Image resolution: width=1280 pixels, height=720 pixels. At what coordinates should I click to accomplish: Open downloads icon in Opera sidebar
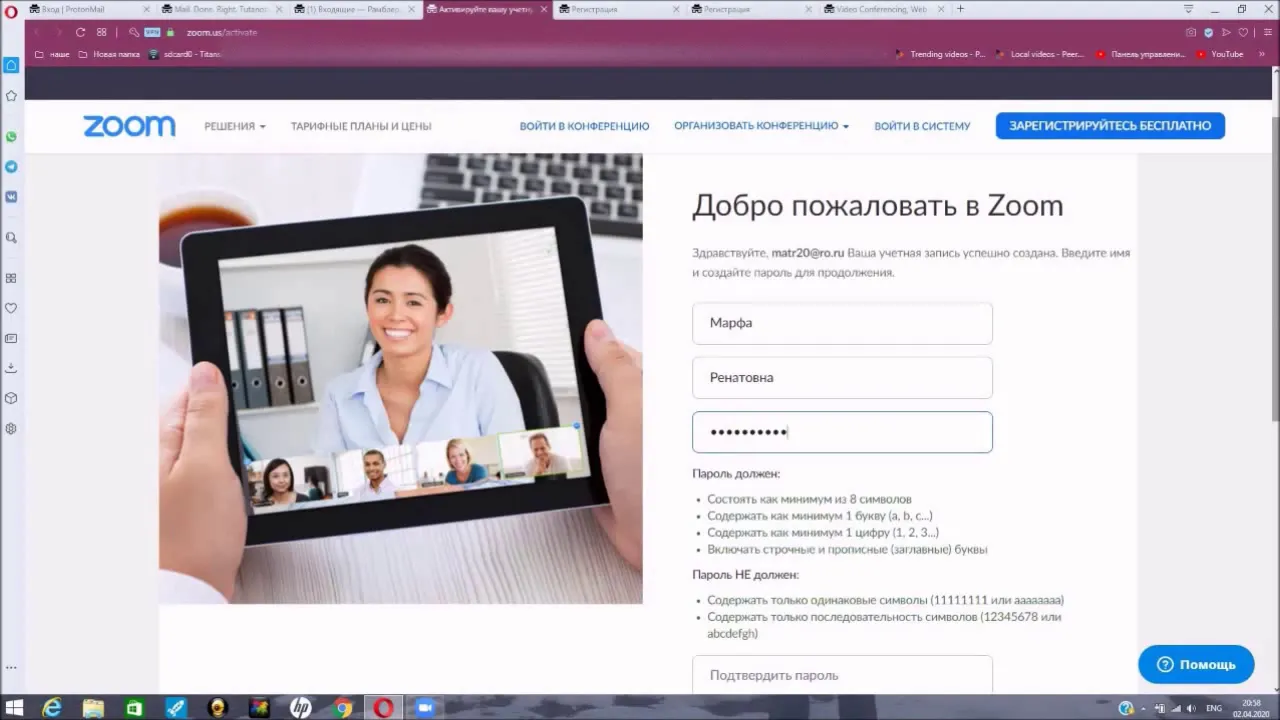coord(11,368)
